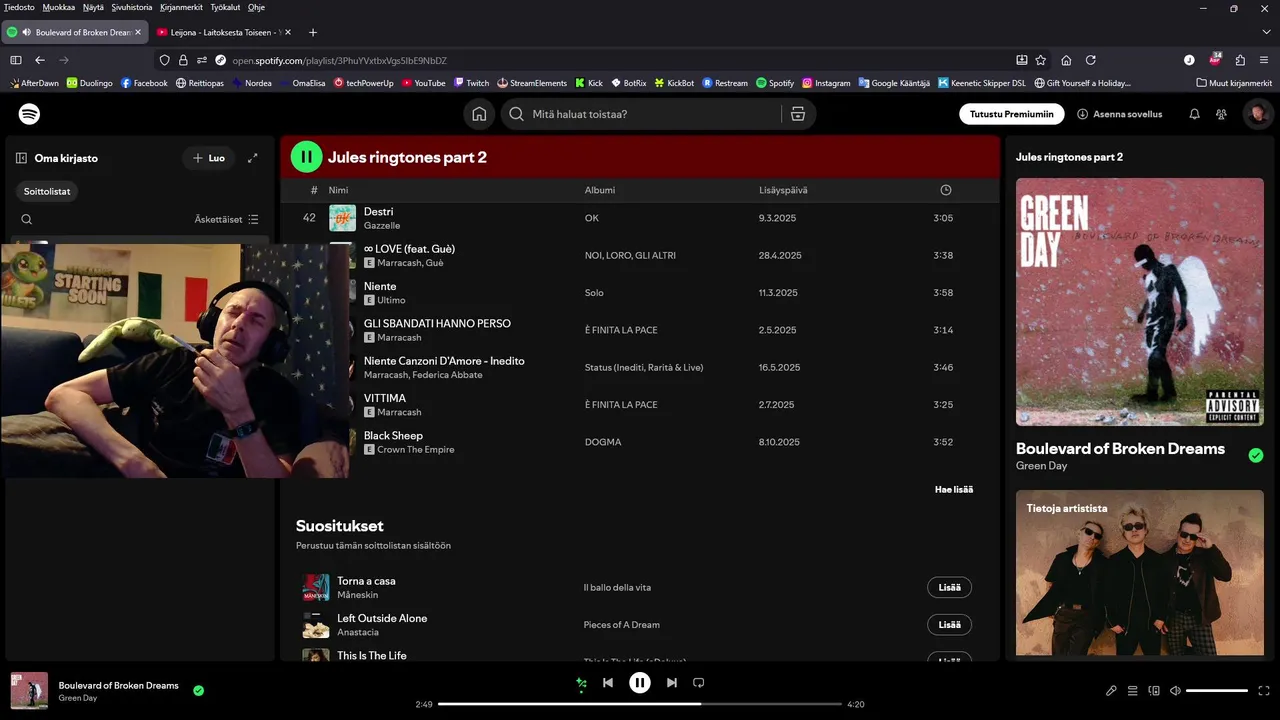Open the user profile avatar
The image size is (1280, 720).
1258,114
